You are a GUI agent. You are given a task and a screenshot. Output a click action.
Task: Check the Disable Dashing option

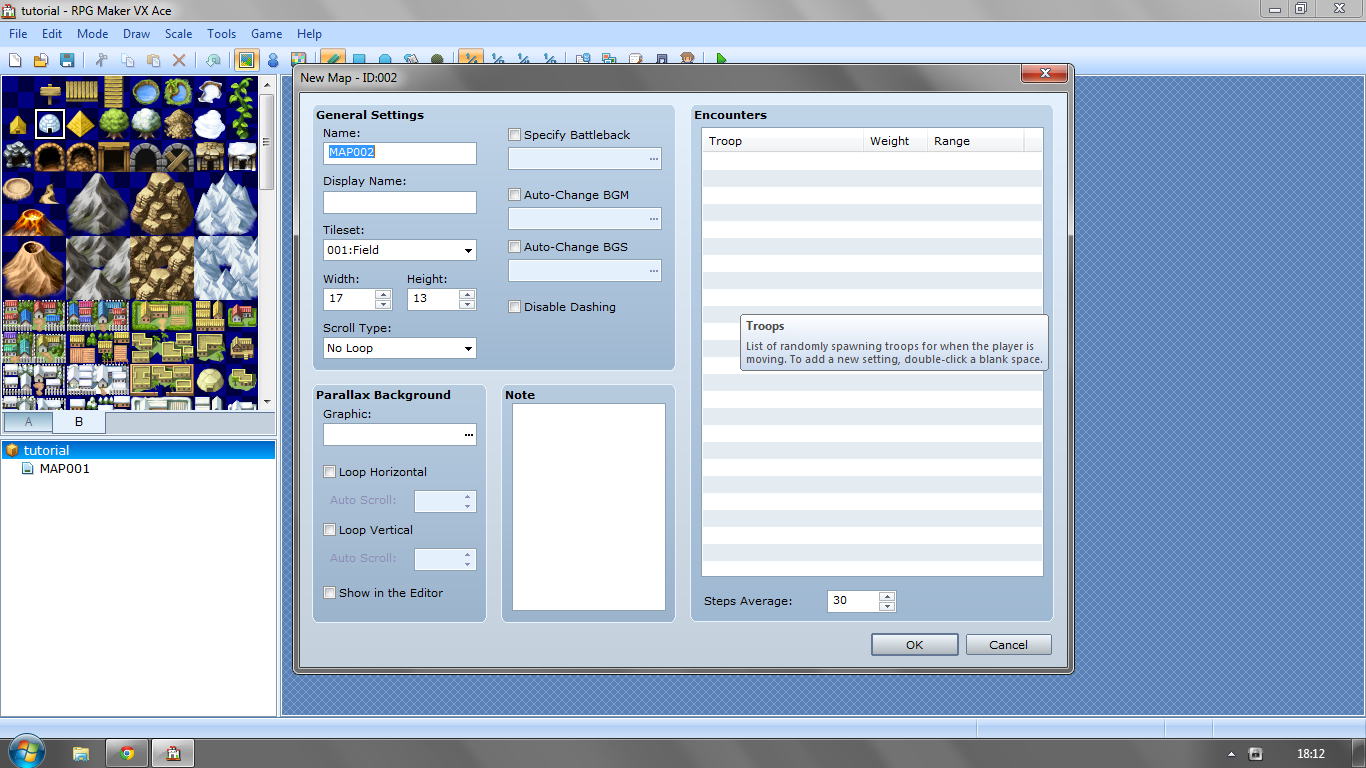coord(515,307)
